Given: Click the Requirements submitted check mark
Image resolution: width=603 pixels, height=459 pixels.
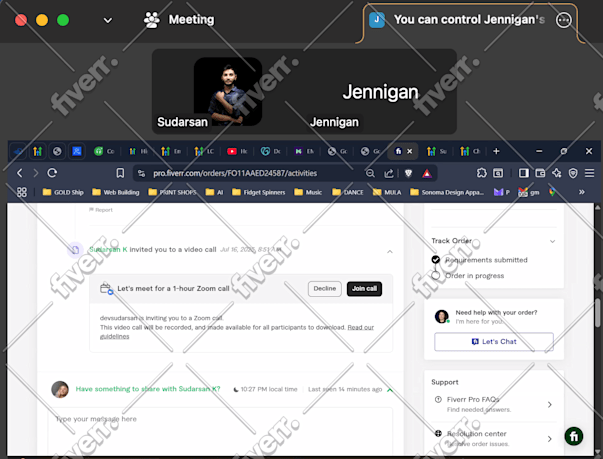Looking at the screenshot, I should pos(435,260).
